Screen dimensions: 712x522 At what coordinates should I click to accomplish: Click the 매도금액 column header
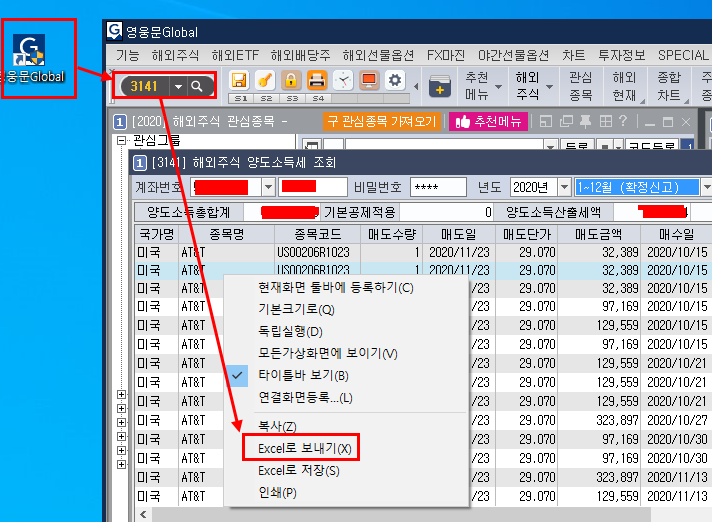point(599,234)
